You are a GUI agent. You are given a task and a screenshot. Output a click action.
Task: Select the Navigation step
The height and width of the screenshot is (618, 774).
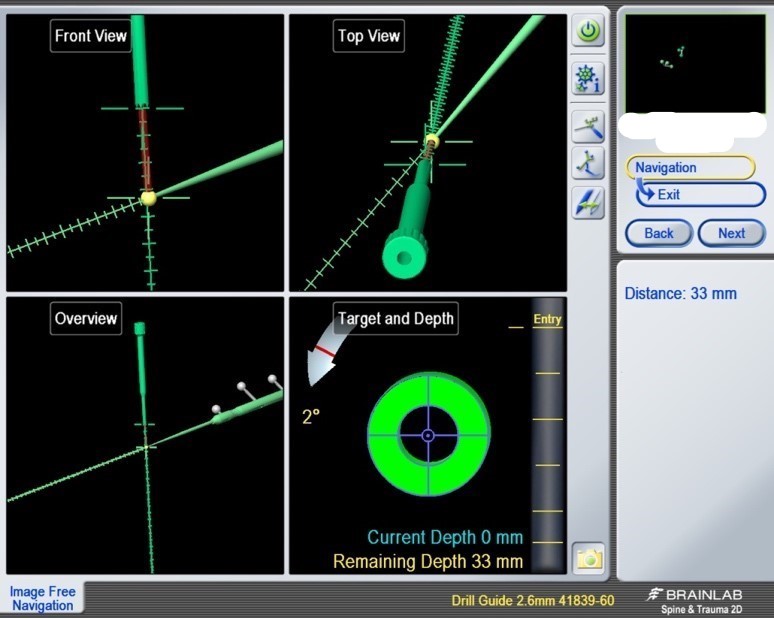[689, 168]
